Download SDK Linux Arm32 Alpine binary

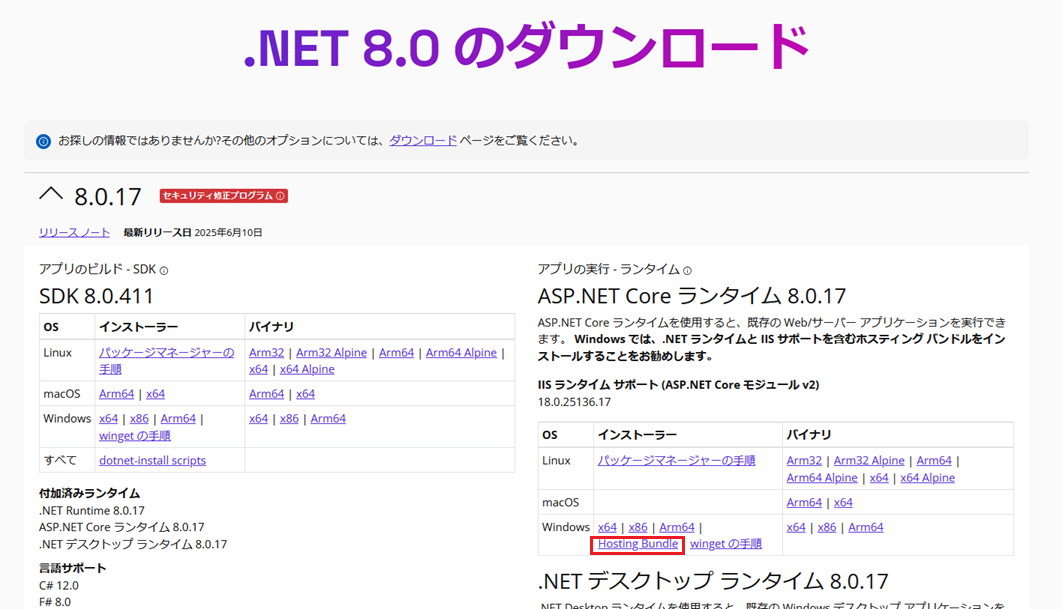point(331,352)
